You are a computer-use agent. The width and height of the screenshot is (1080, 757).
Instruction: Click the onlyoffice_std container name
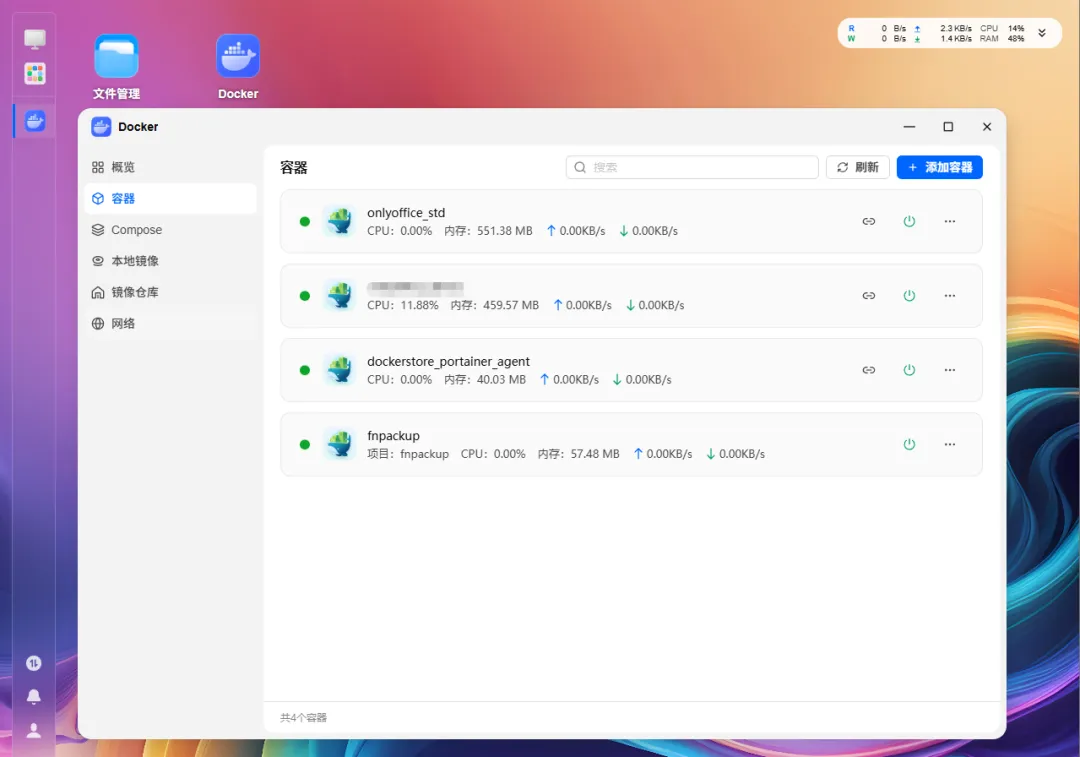click(x=406, y=213)
